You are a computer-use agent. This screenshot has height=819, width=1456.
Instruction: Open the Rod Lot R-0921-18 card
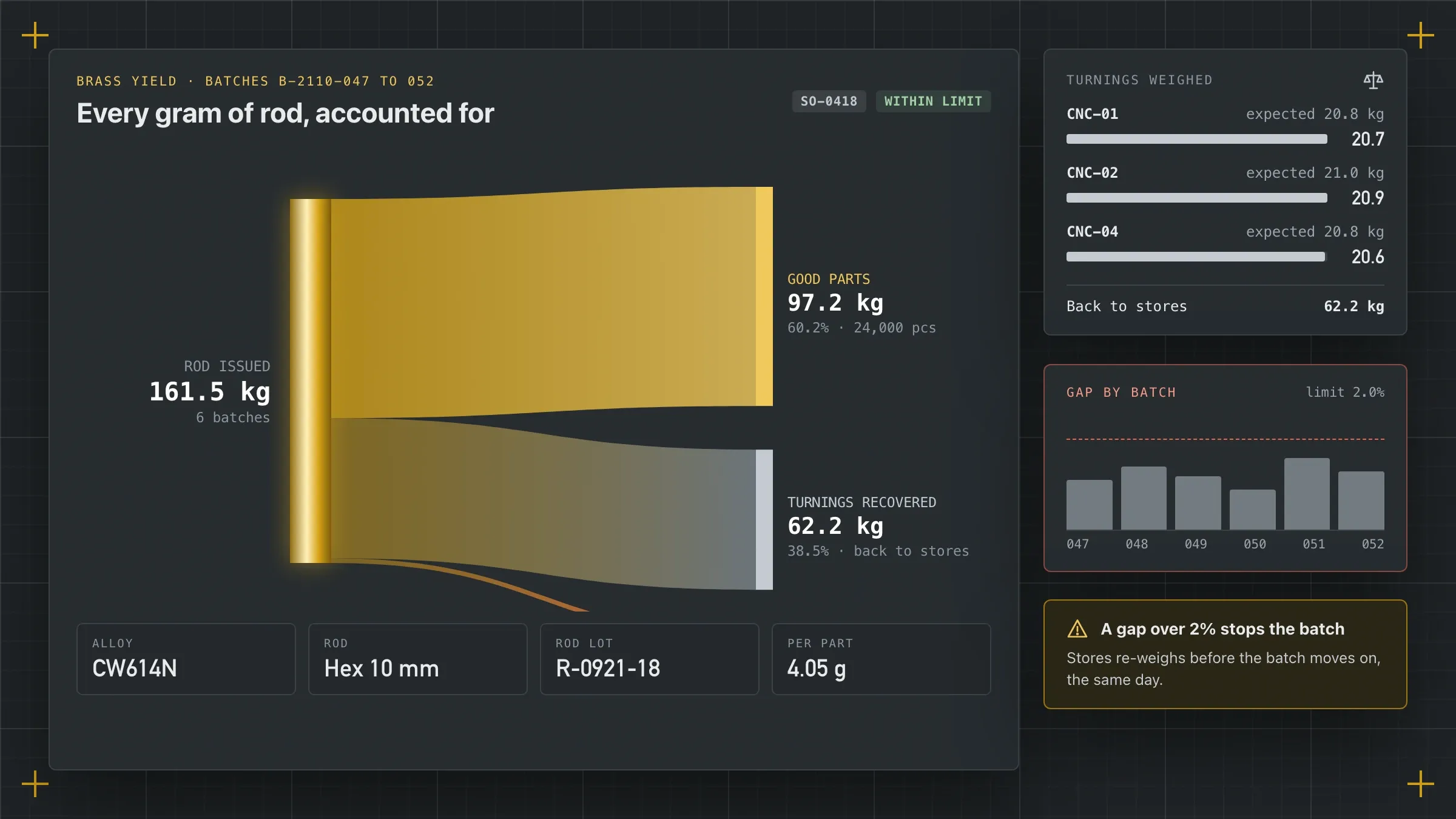tap(650, 659)
